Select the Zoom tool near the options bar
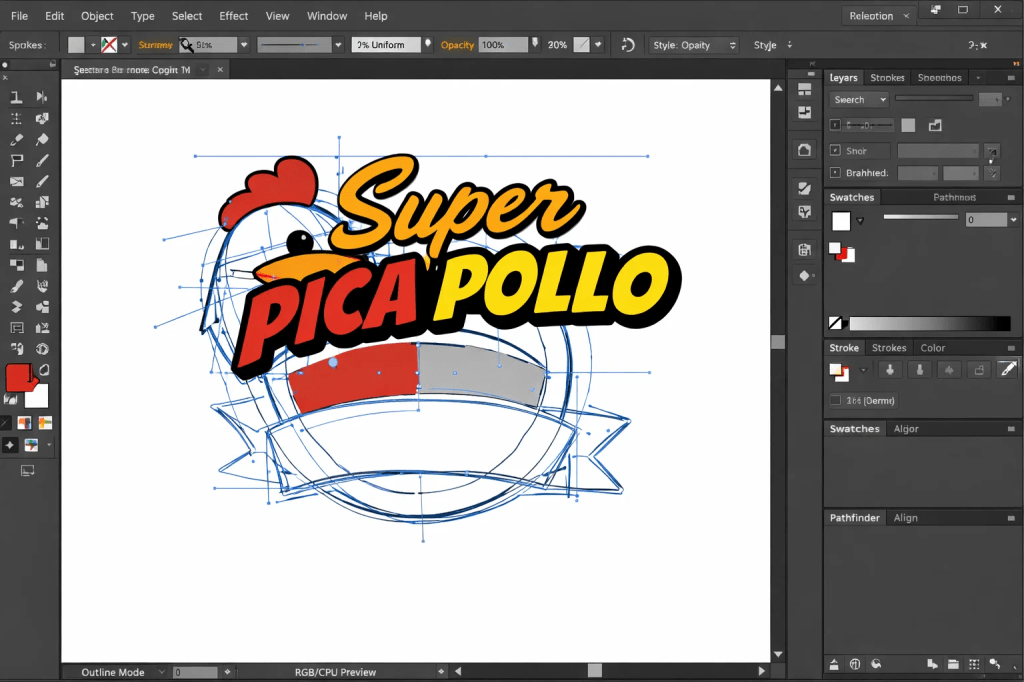 (186, 44)
